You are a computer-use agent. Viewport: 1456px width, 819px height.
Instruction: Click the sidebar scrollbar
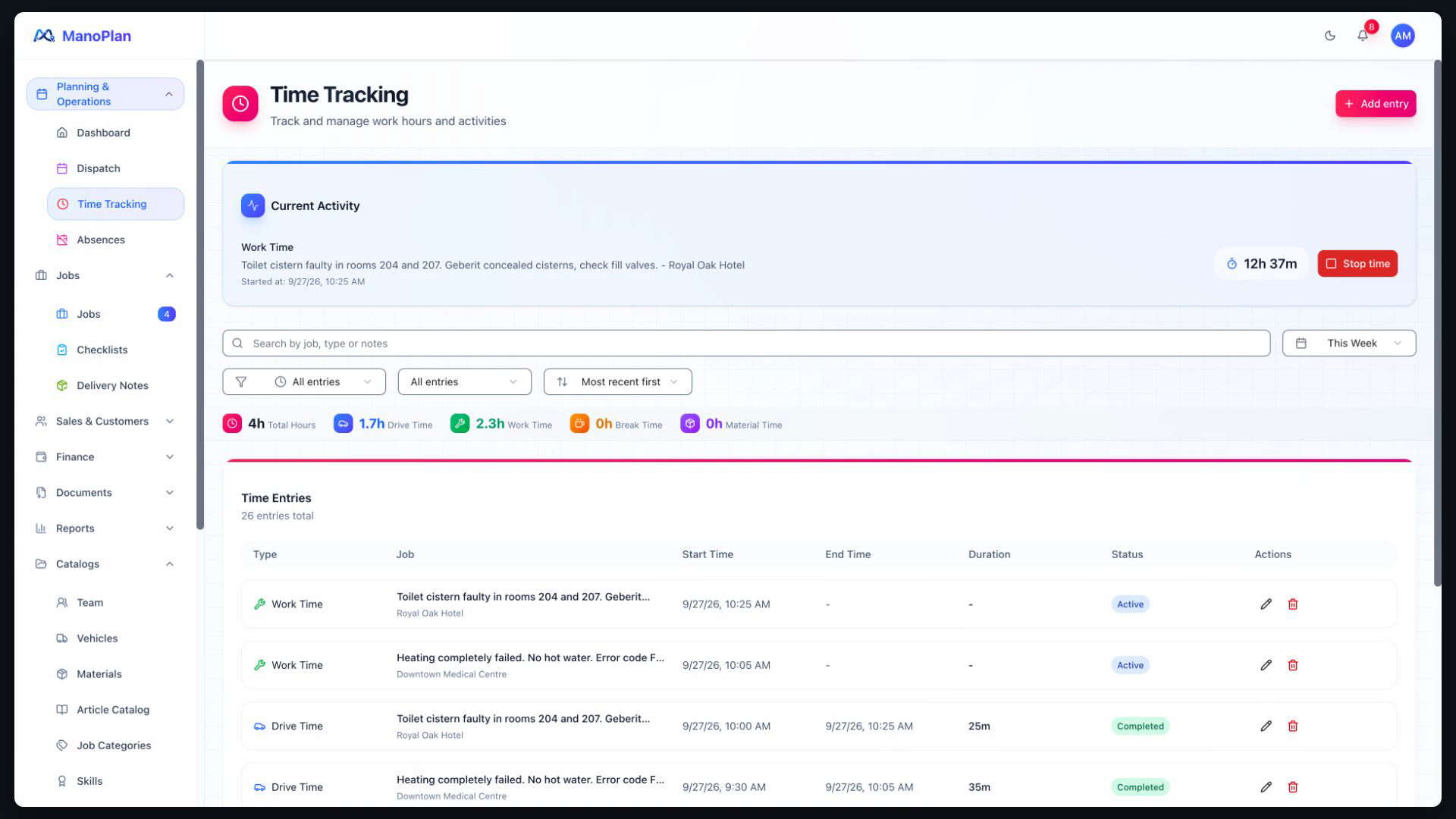(200, 294)
